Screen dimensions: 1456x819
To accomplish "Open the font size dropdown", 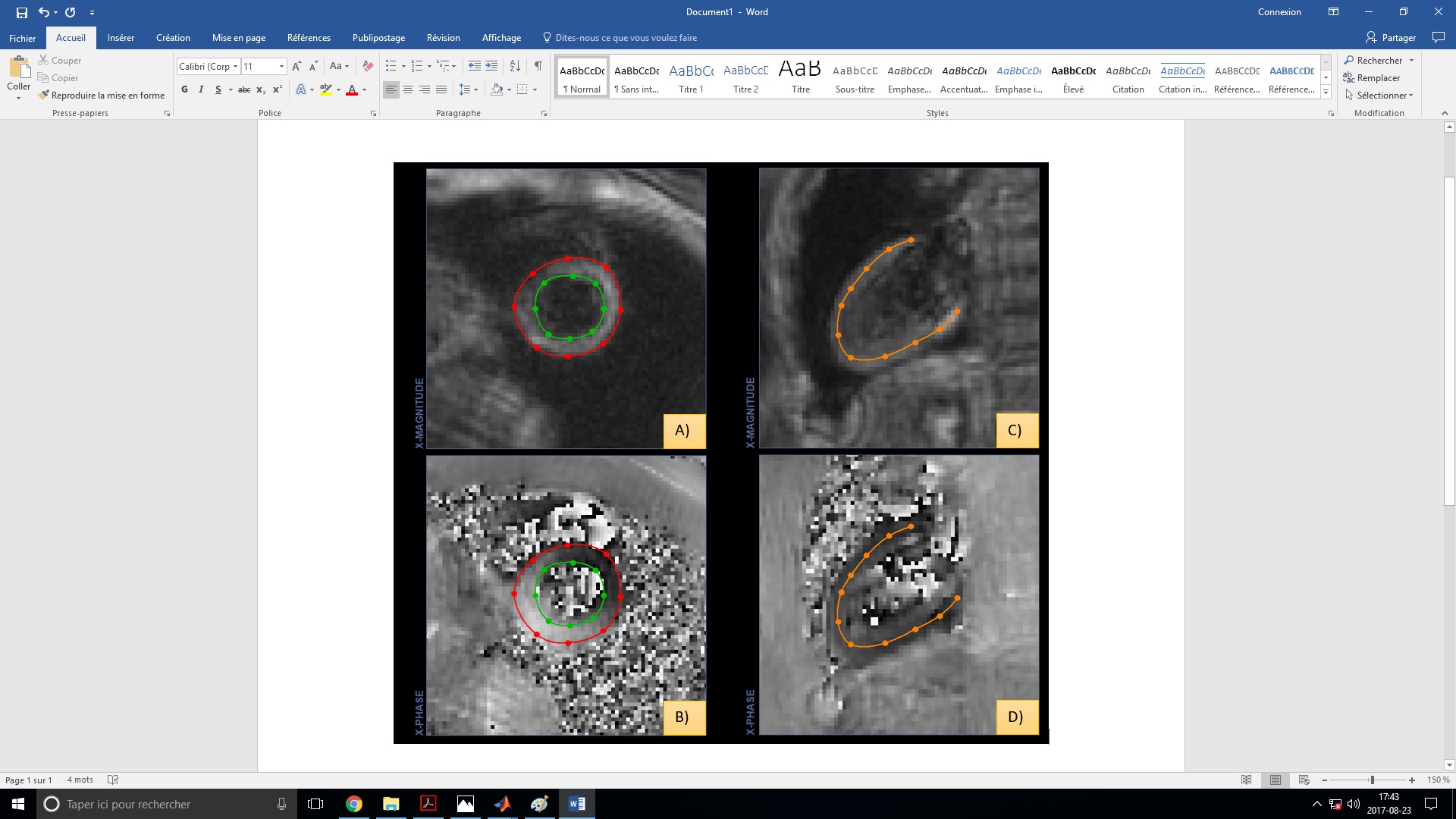I will [x=281, y=67].
